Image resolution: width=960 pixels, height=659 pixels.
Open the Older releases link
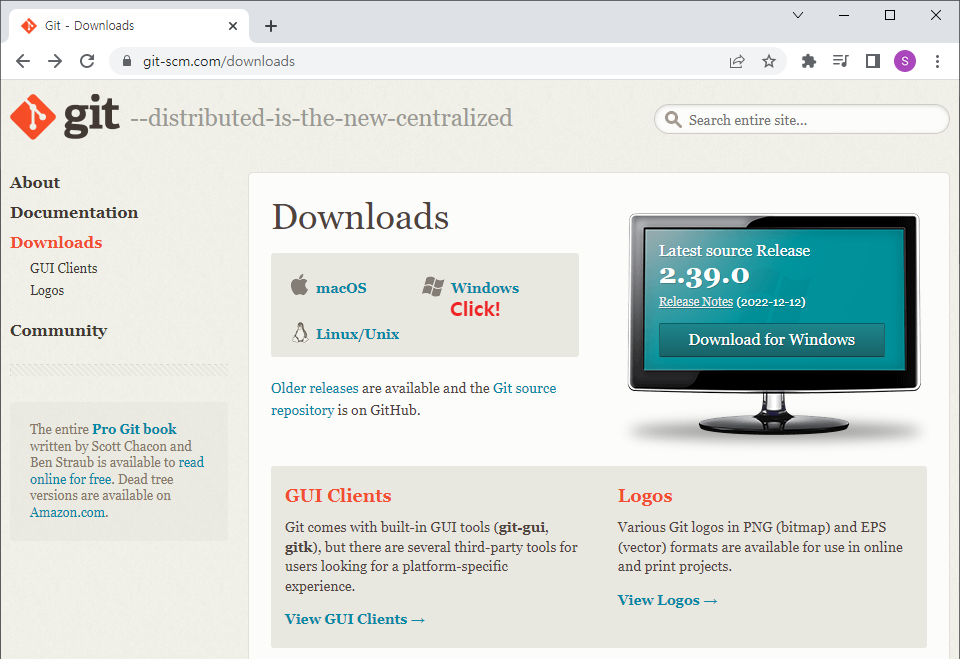click(315, 388)
